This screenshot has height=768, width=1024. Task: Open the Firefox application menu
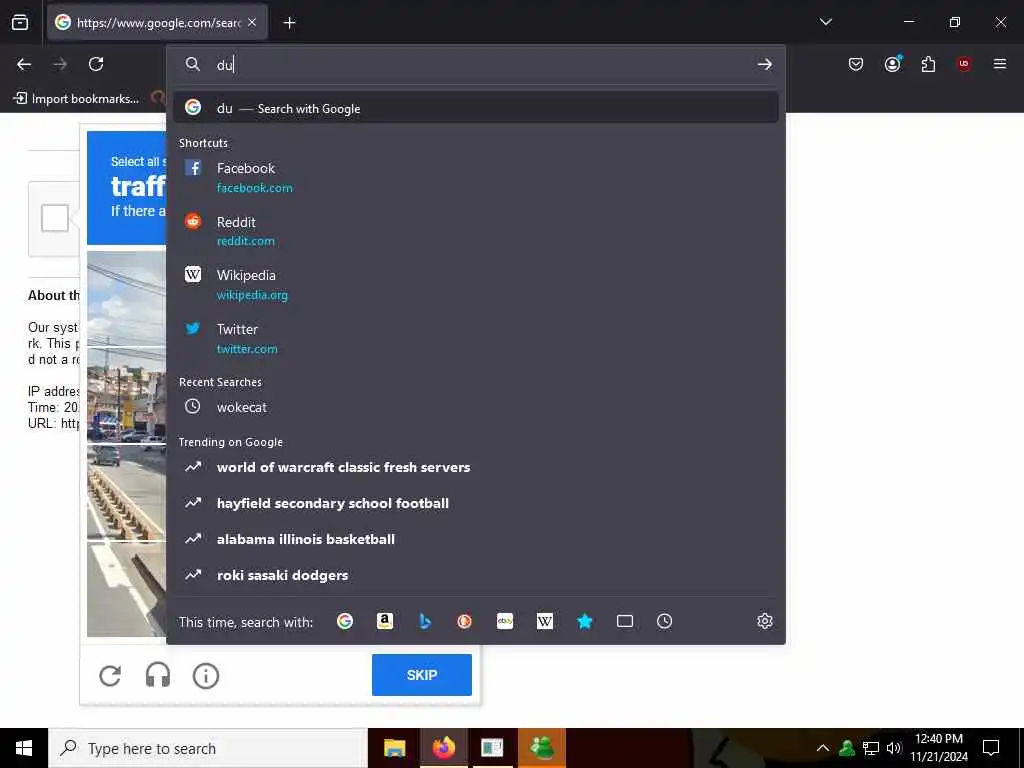[x=1000, y=64]
